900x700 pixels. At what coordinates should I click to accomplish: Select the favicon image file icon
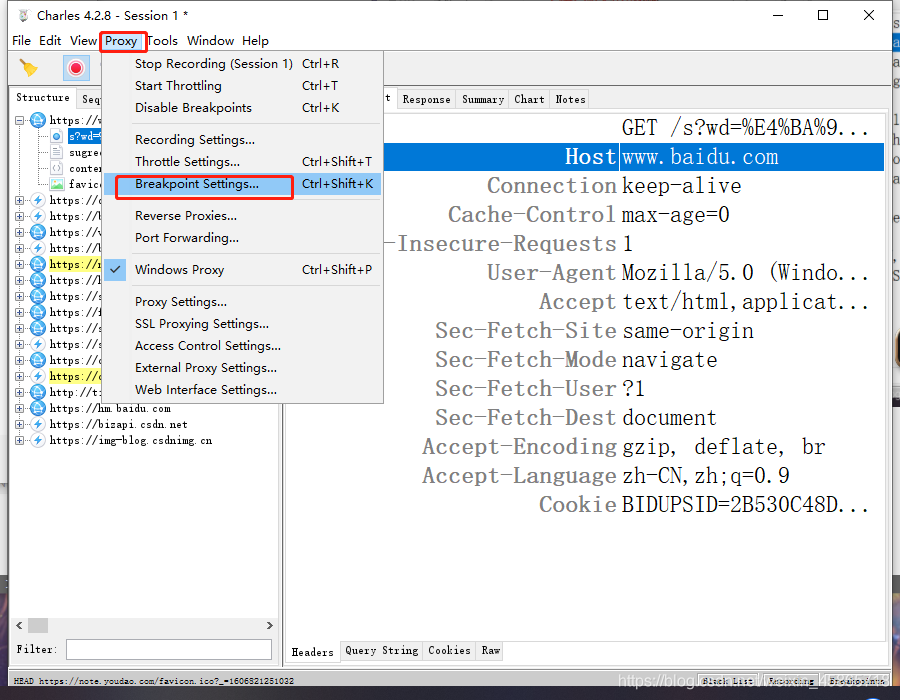pyautogui.click(x=56, y=184)
